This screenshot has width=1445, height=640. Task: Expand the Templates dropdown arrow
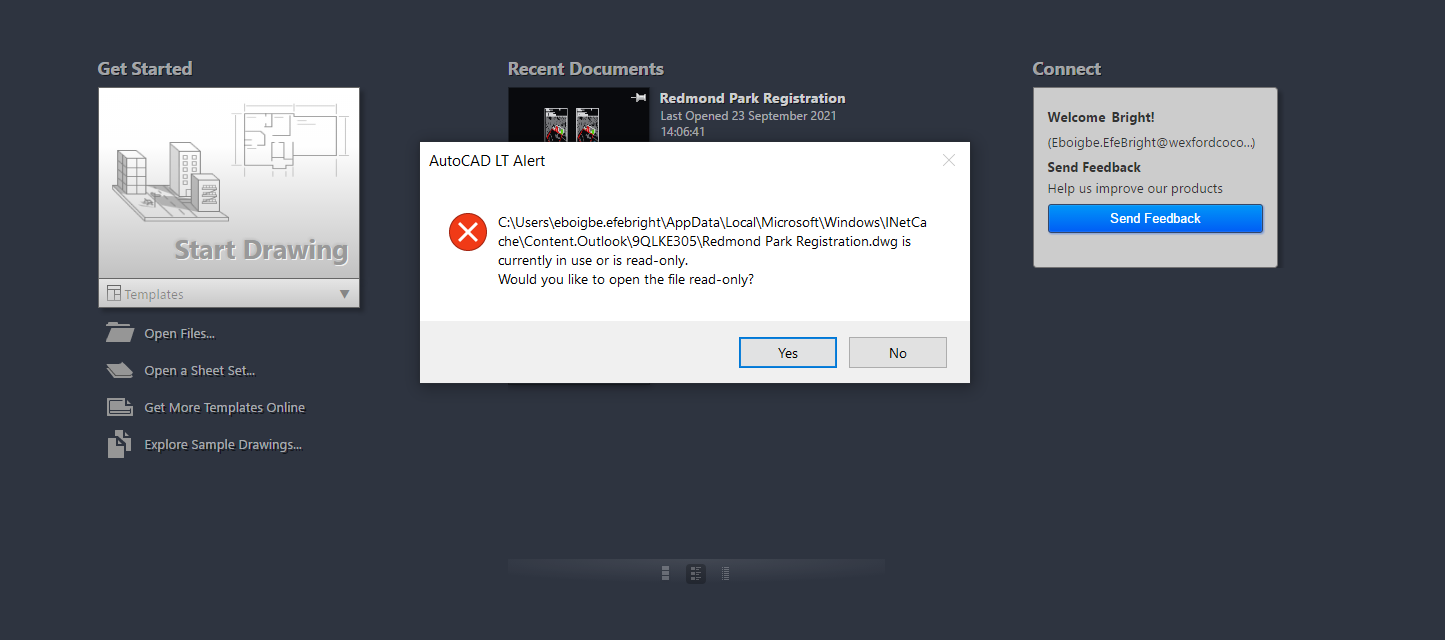click(x=344, y=294)
